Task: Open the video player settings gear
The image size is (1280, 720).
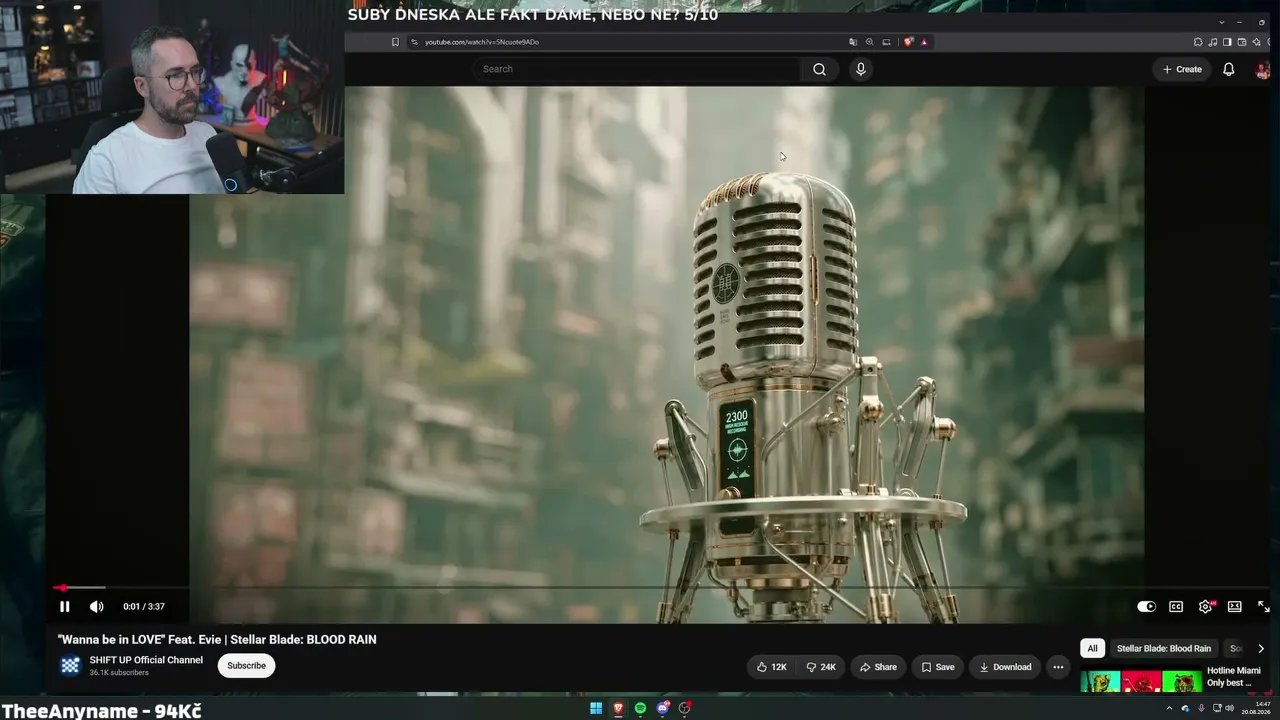Action: tap(1206, 607)
